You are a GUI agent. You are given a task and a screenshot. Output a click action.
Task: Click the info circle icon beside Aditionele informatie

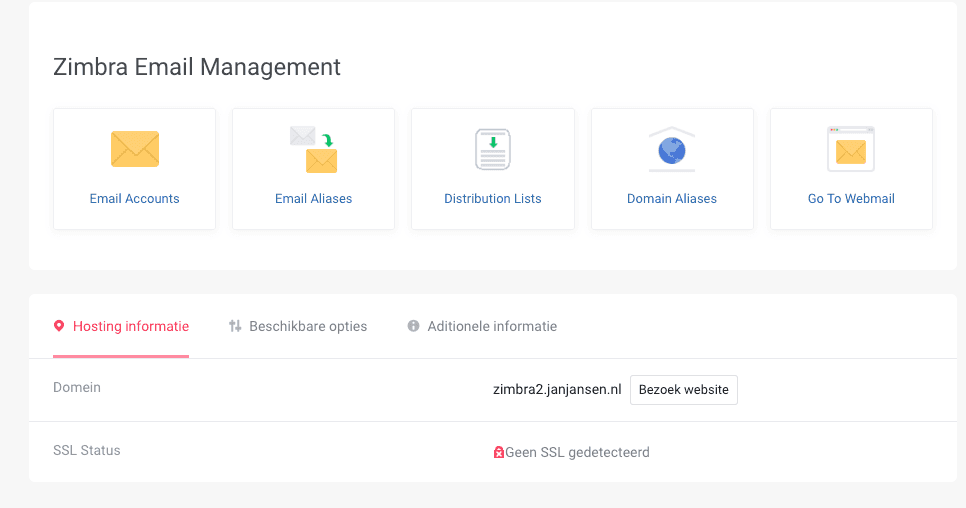[x=414, y=326]
